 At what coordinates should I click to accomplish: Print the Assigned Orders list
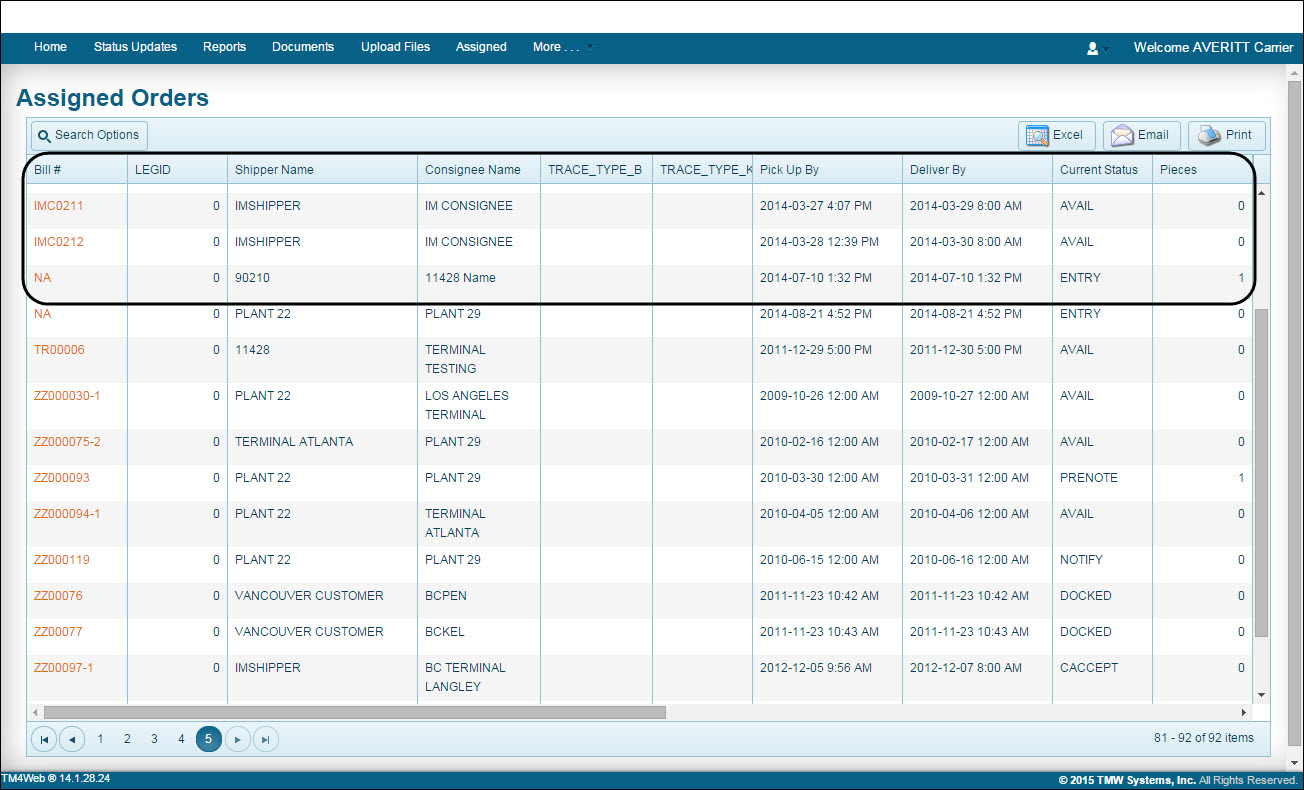(x=1227, y=135)
